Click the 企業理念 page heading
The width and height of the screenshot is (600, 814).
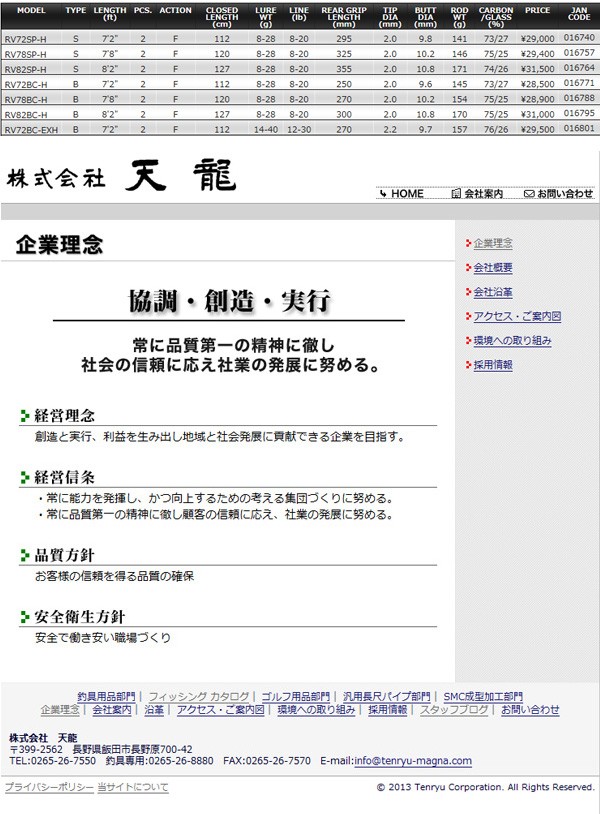(x=59, y=245)
